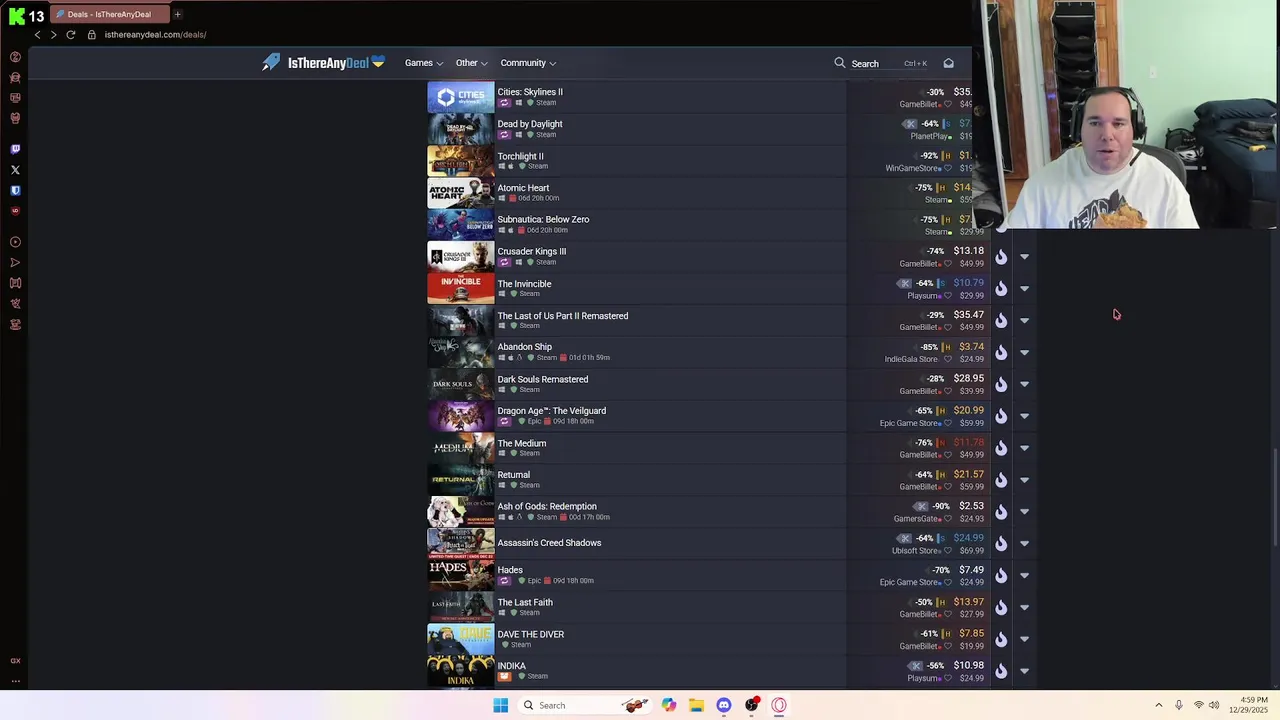Expand the dropdown arrow on The Last of Us Part II row
The height and width of the screenshot is (720, 1280).
coord(1024,321)
